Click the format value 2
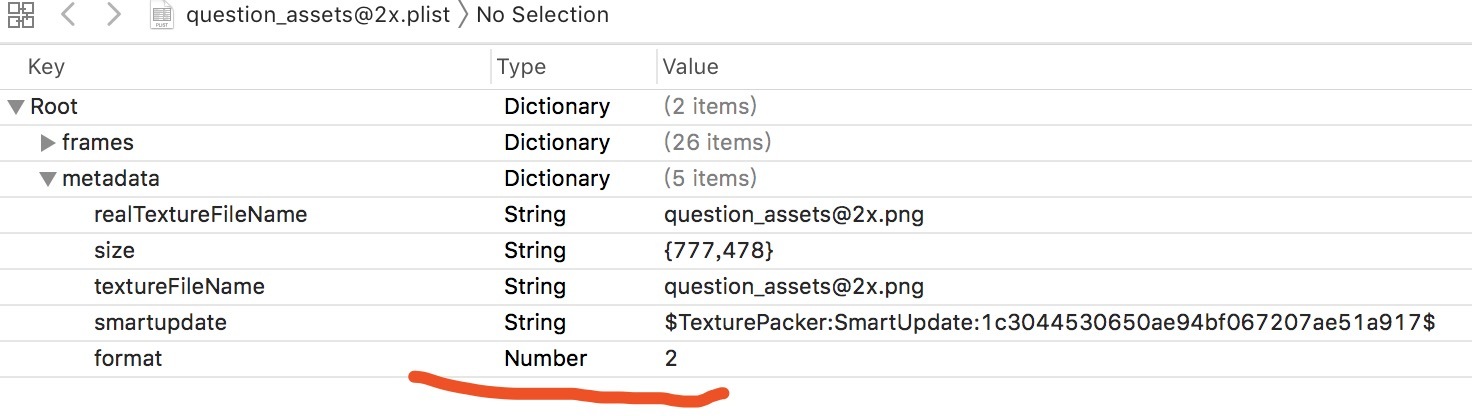 671,358
